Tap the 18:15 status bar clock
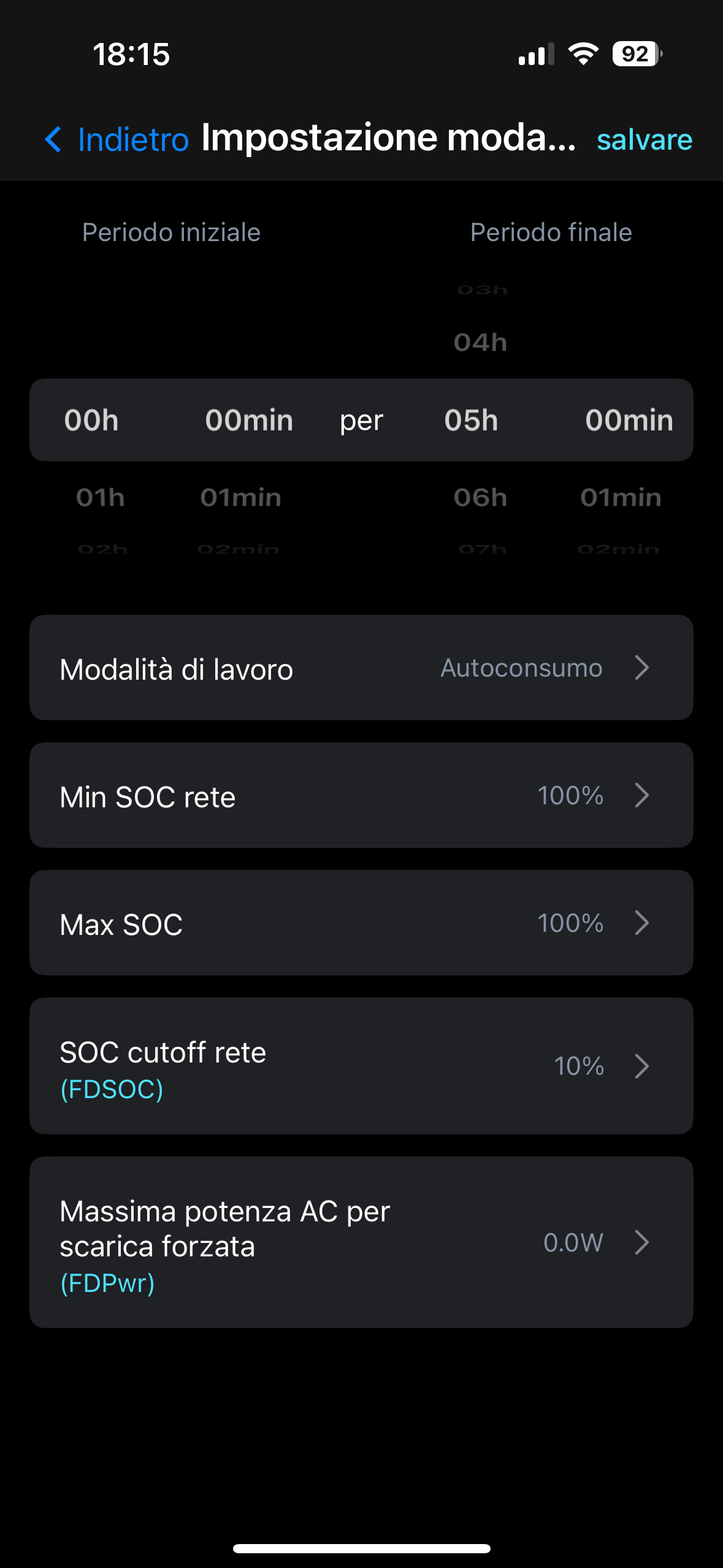Image resolution: width=723 pixels, height=1568 pixels. coord(131,54)
